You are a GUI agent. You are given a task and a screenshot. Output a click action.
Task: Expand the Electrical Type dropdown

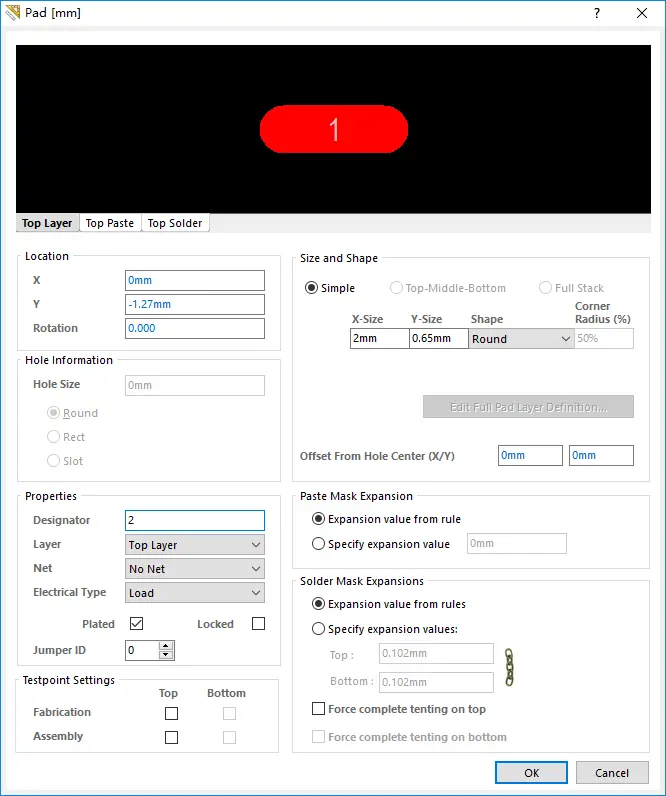pos(195,593)
